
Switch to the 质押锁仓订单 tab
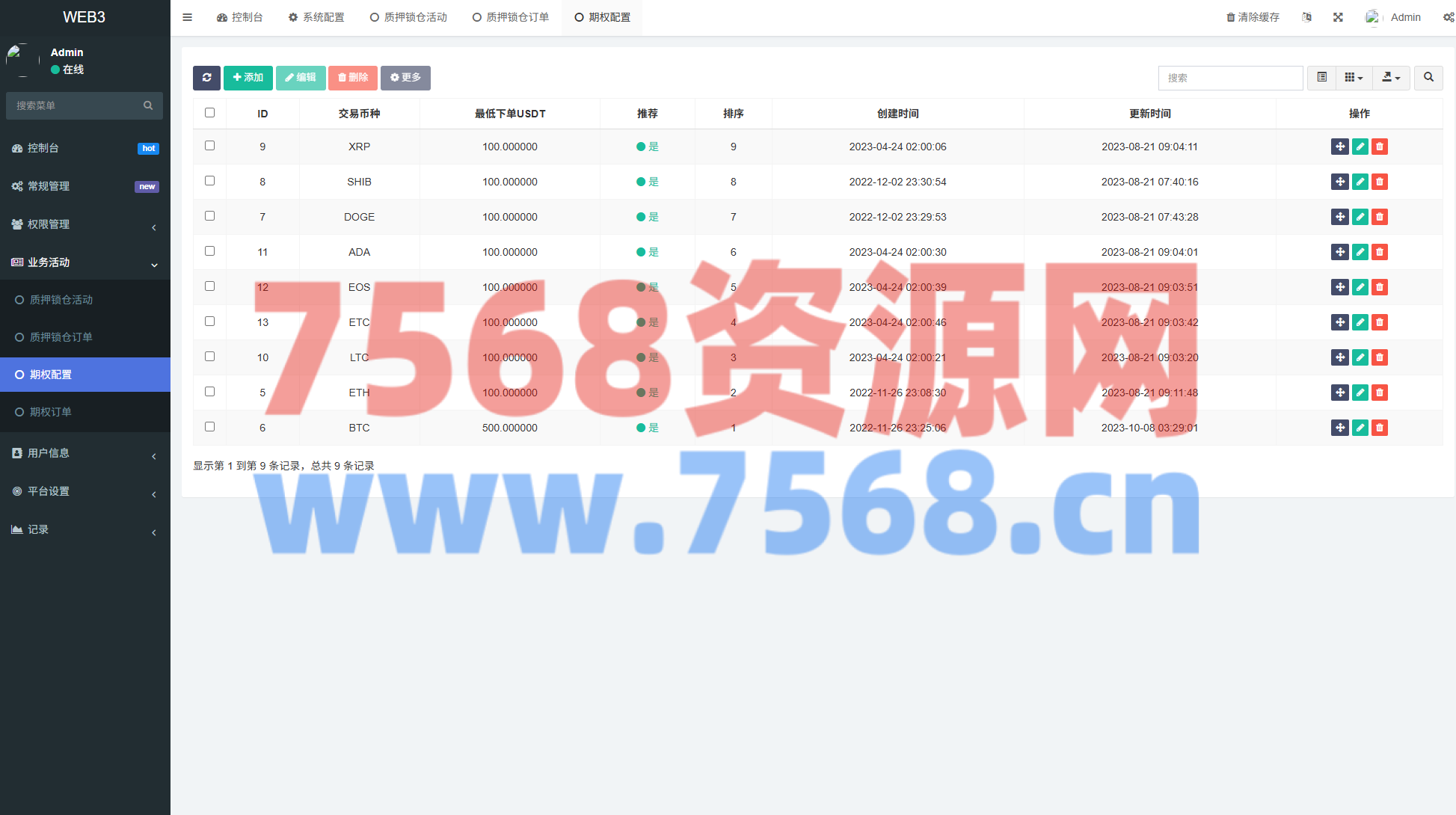coord(511,17)
